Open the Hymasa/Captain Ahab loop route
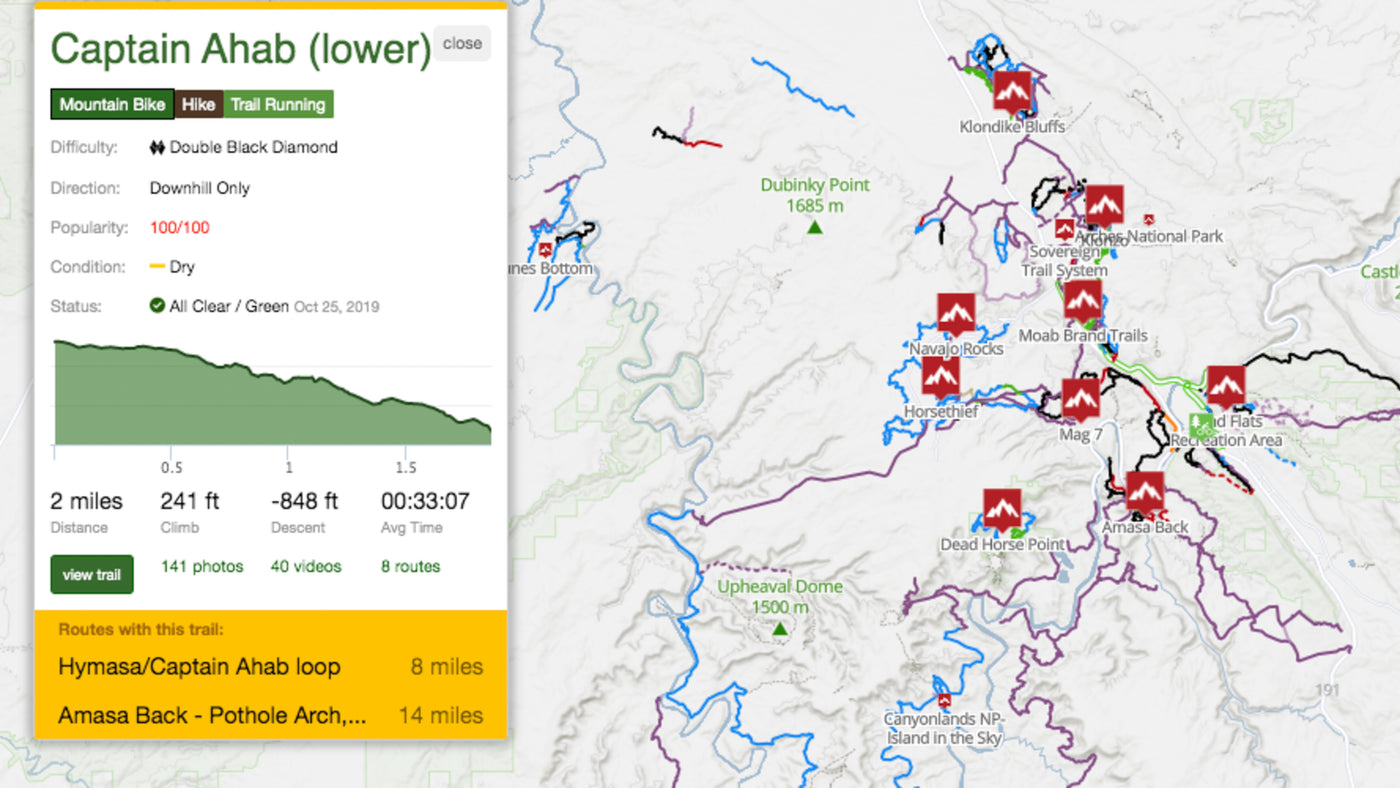Screen dimensions: 1400x788 200,667
